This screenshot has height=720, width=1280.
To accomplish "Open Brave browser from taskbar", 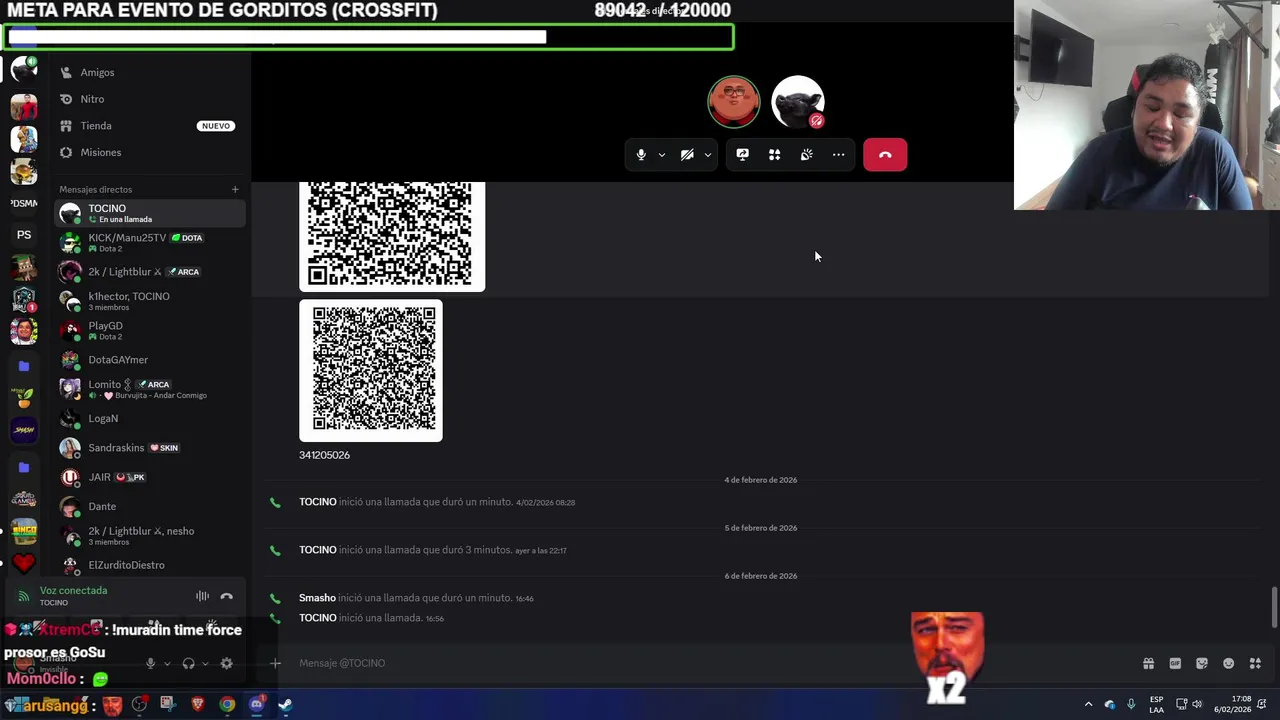I will 197,705.
